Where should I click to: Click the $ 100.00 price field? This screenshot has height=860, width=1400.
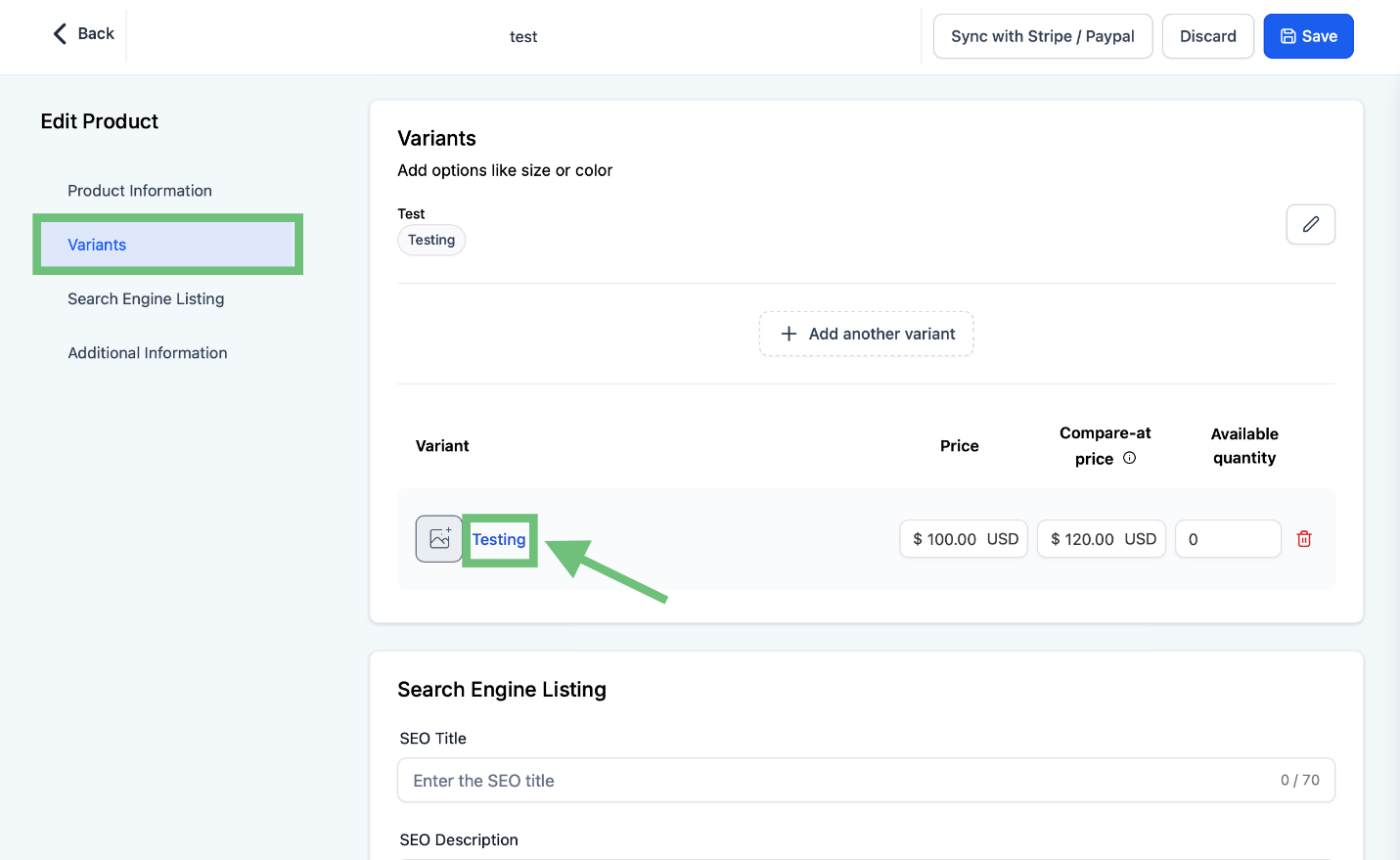(x=964, y=539)
